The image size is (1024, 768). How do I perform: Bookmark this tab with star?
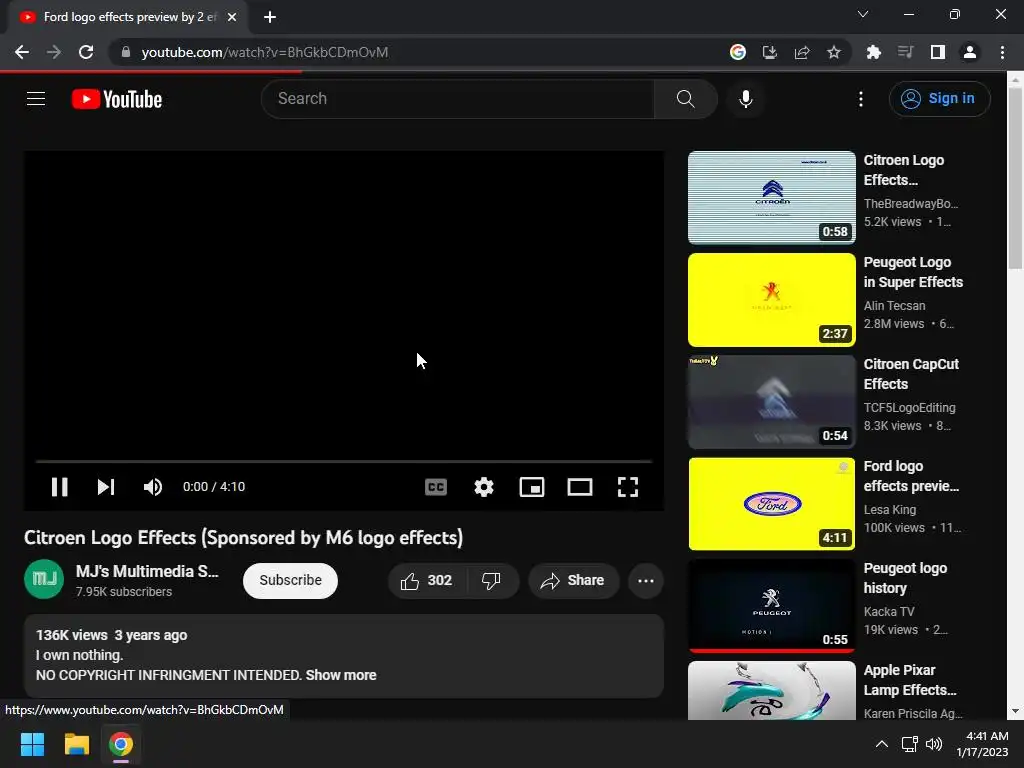coord(833,52)
